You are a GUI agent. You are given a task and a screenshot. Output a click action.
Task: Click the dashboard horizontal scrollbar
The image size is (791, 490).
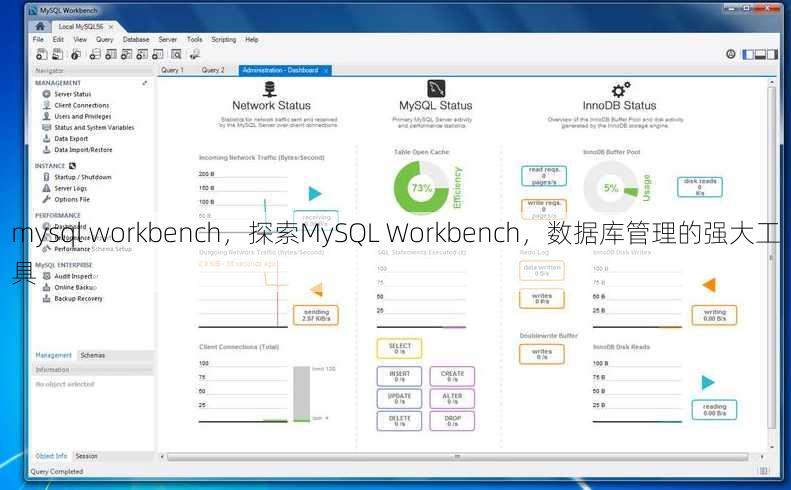(x=457, y=457)
